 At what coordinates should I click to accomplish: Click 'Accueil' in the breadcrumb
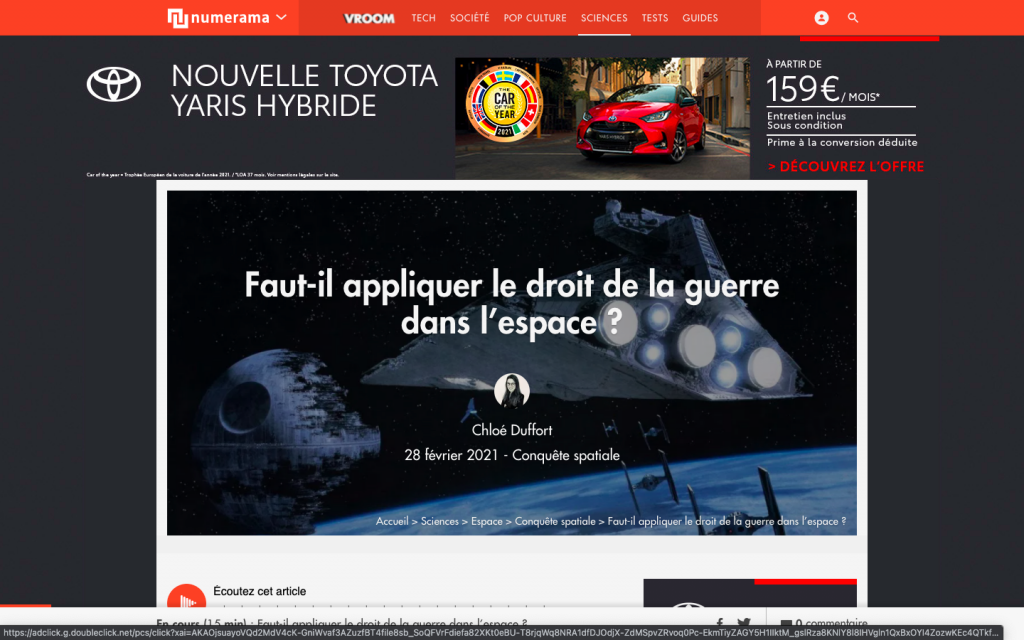392,521
